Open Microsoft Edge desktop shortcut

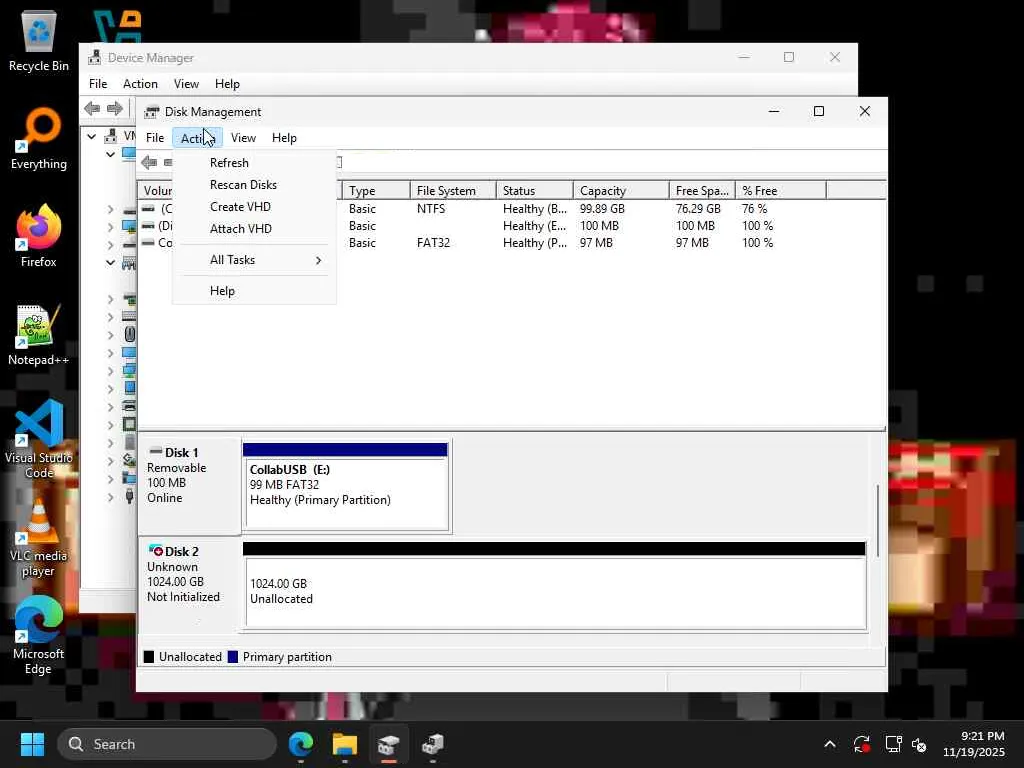click(39, 636)
